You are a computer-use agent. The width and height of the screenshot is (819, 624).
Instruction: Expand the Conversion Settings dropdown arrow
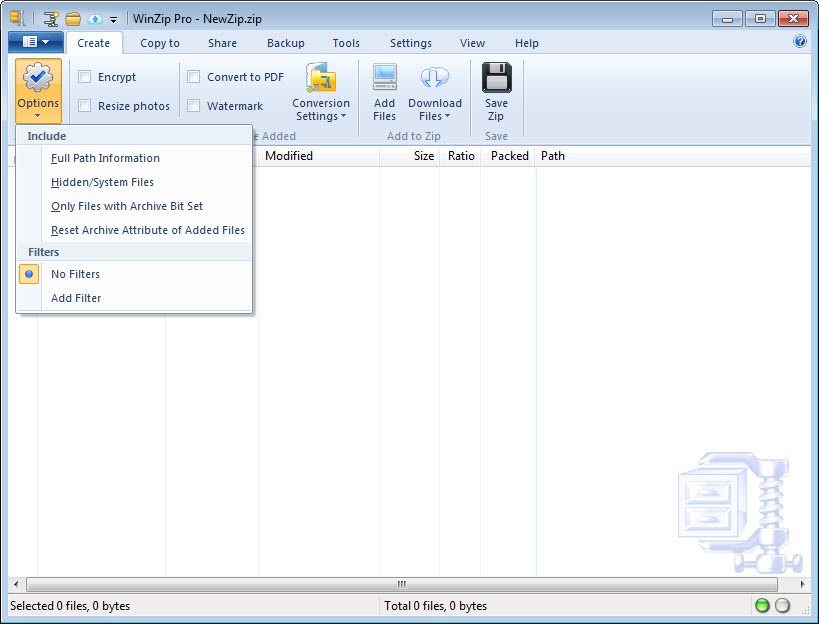(x=343, y=116)
